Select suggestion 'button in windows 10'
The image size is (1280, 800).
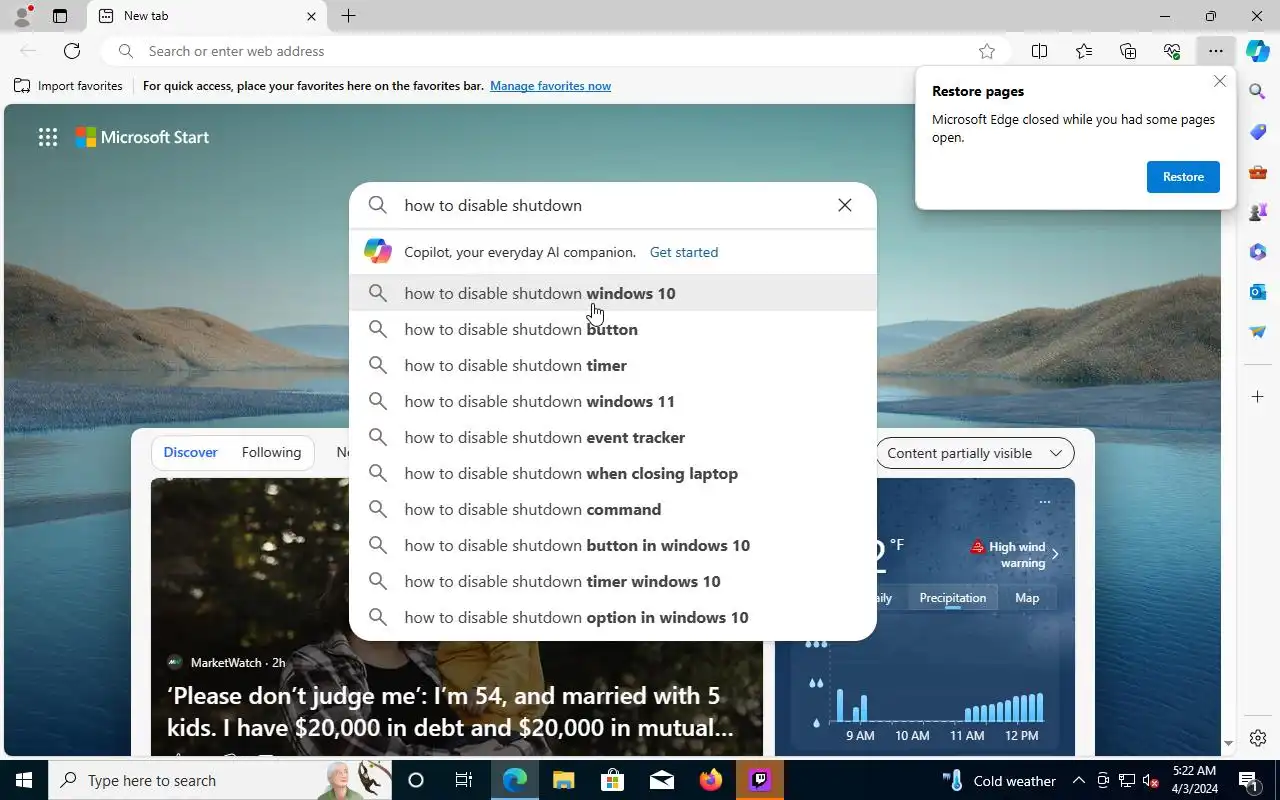pos(613,545)
